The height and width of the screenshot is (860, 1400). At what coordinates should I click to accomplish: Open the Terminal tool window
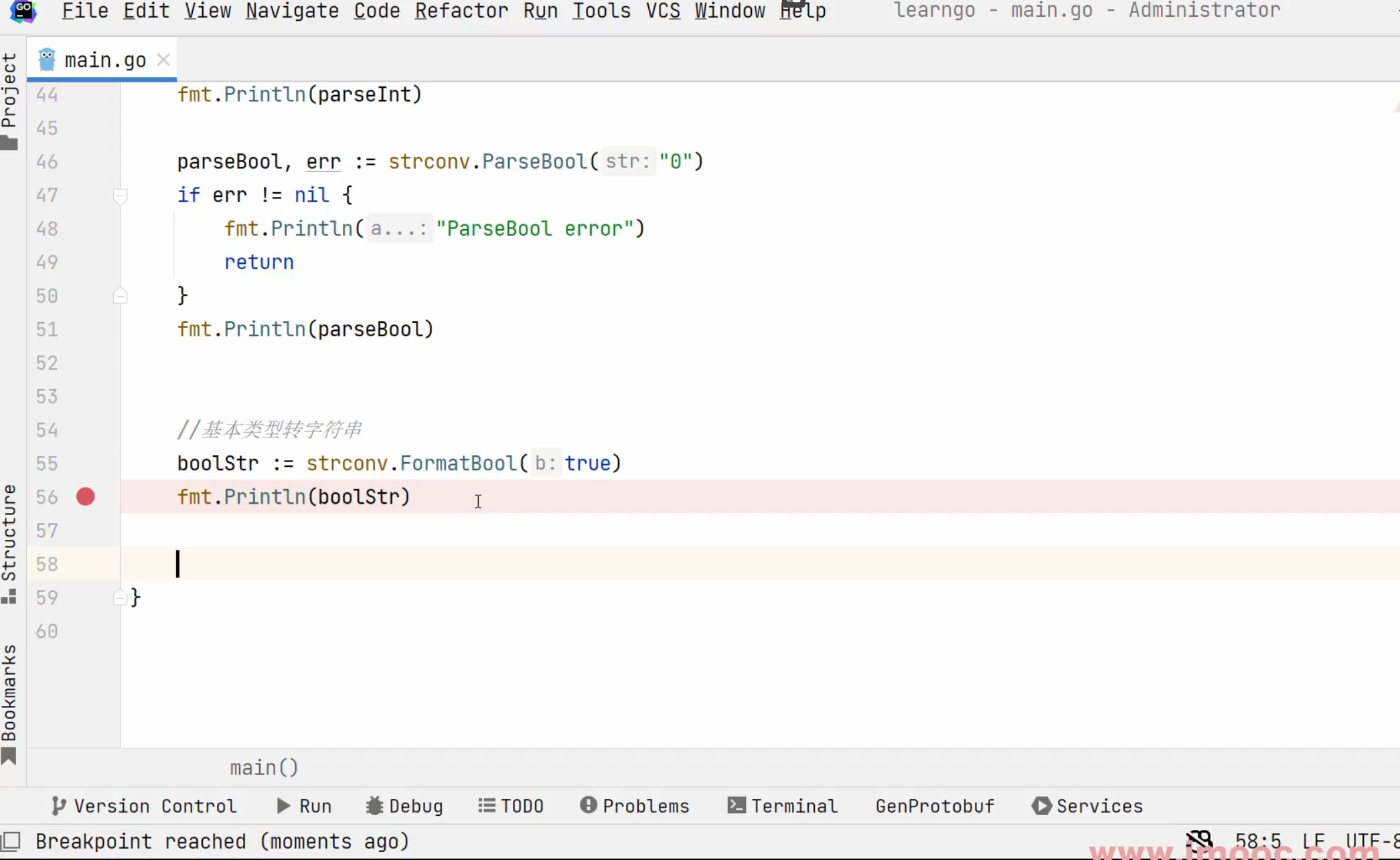point(783,806)
